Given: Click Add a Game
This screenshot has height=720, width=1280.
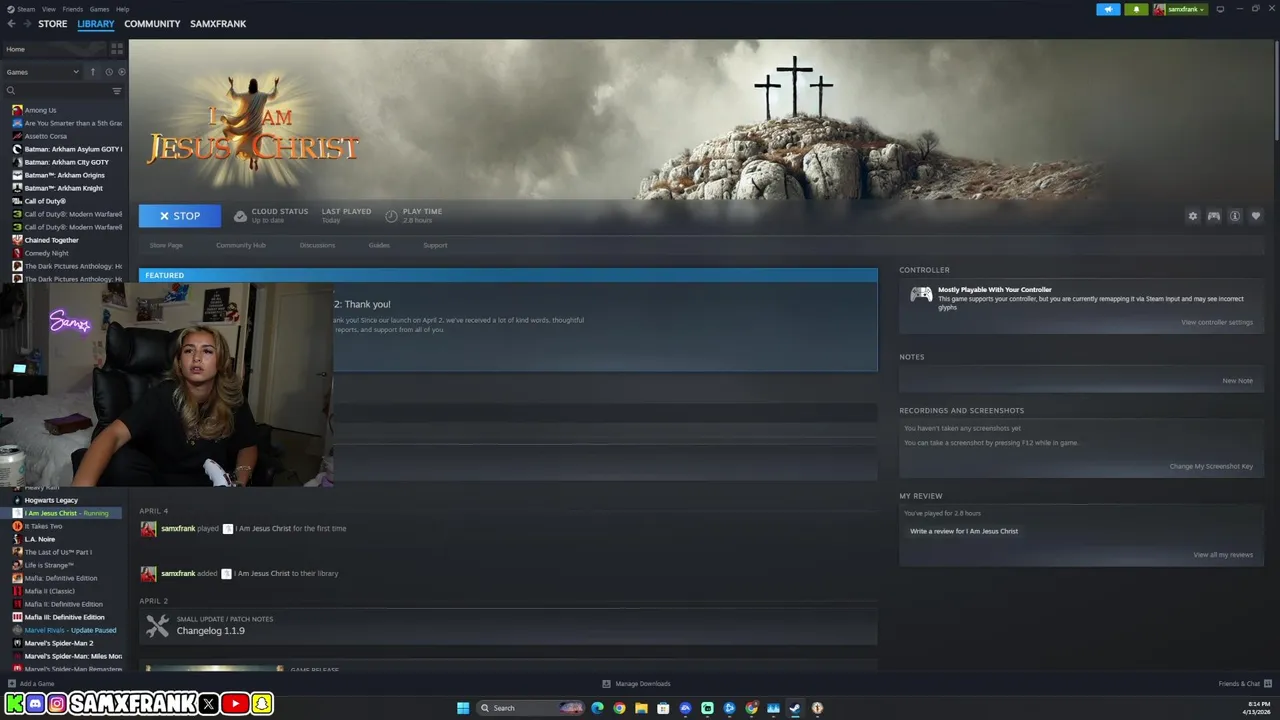Looking at the screenshot, I should click(x=31, y=684).
